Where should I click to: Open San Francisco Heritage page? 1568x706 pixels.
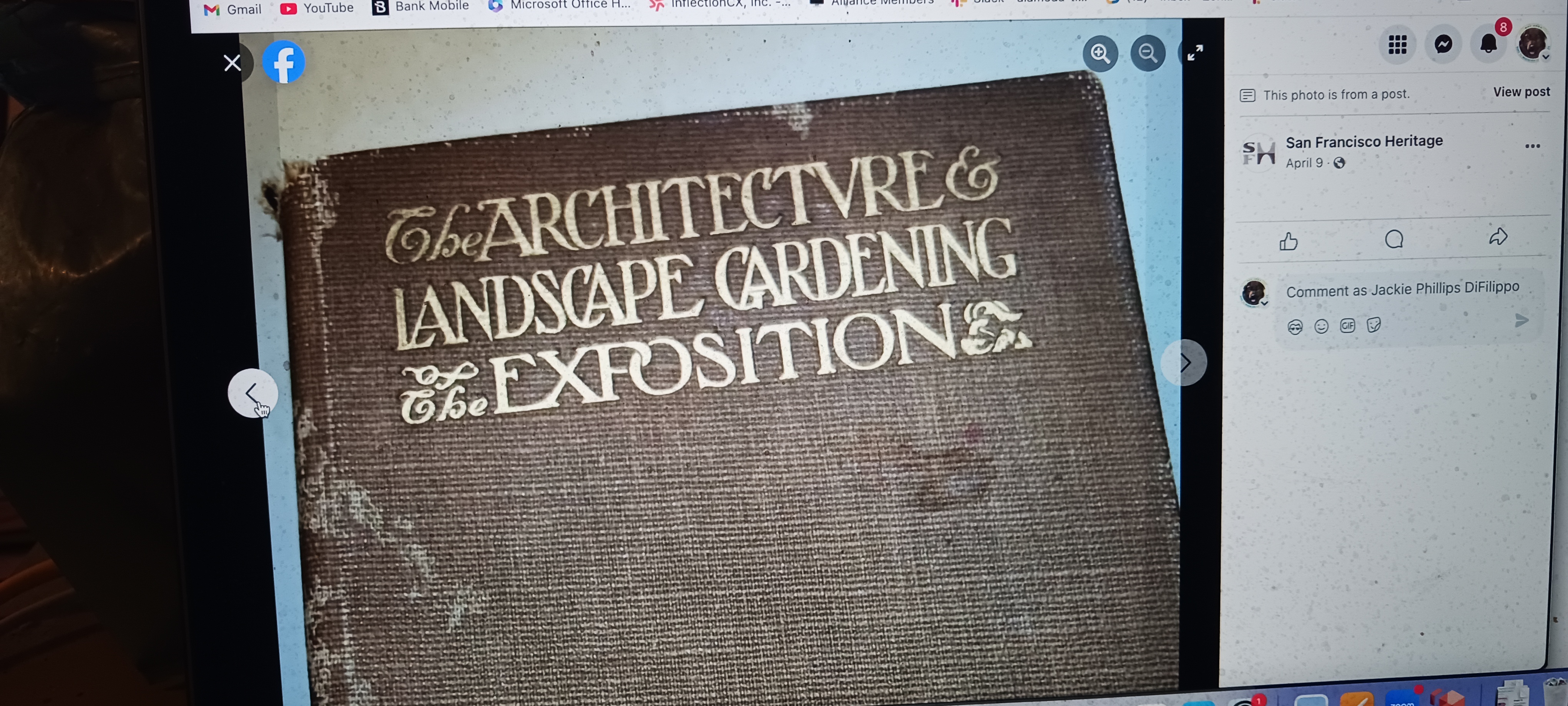tap(1364, 142)
